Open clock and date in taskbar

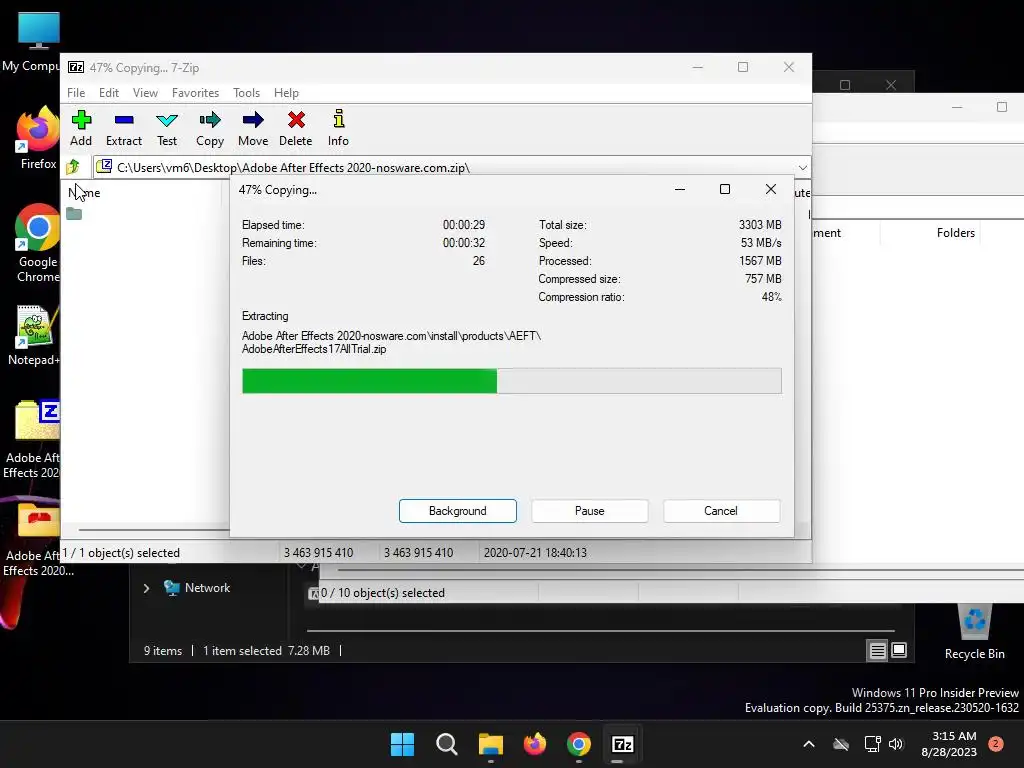[949, 744]
